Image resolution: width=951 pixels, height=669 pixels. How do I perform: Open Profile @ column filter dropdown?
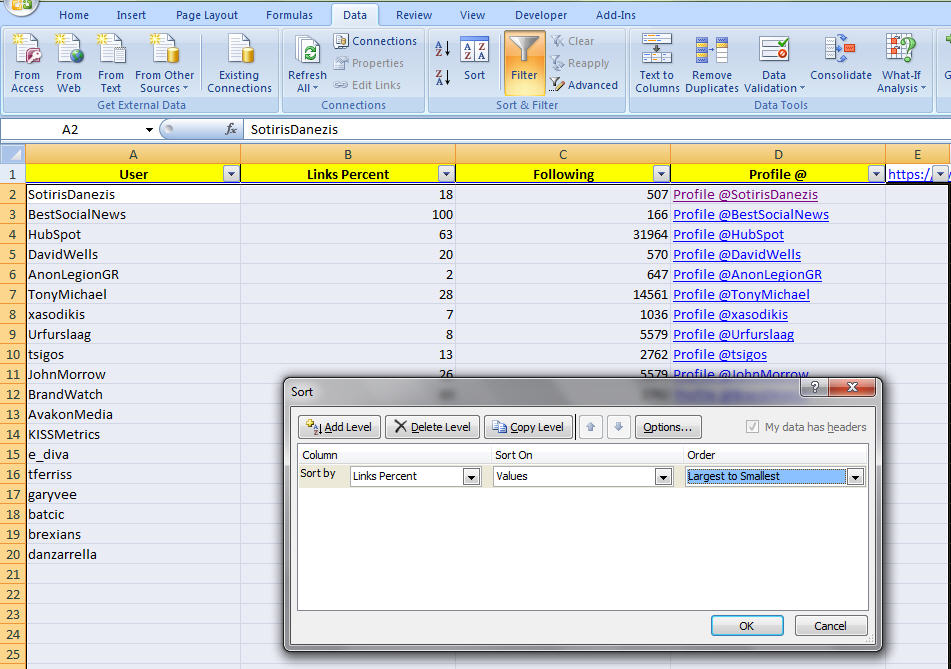[x=876, y=174]
